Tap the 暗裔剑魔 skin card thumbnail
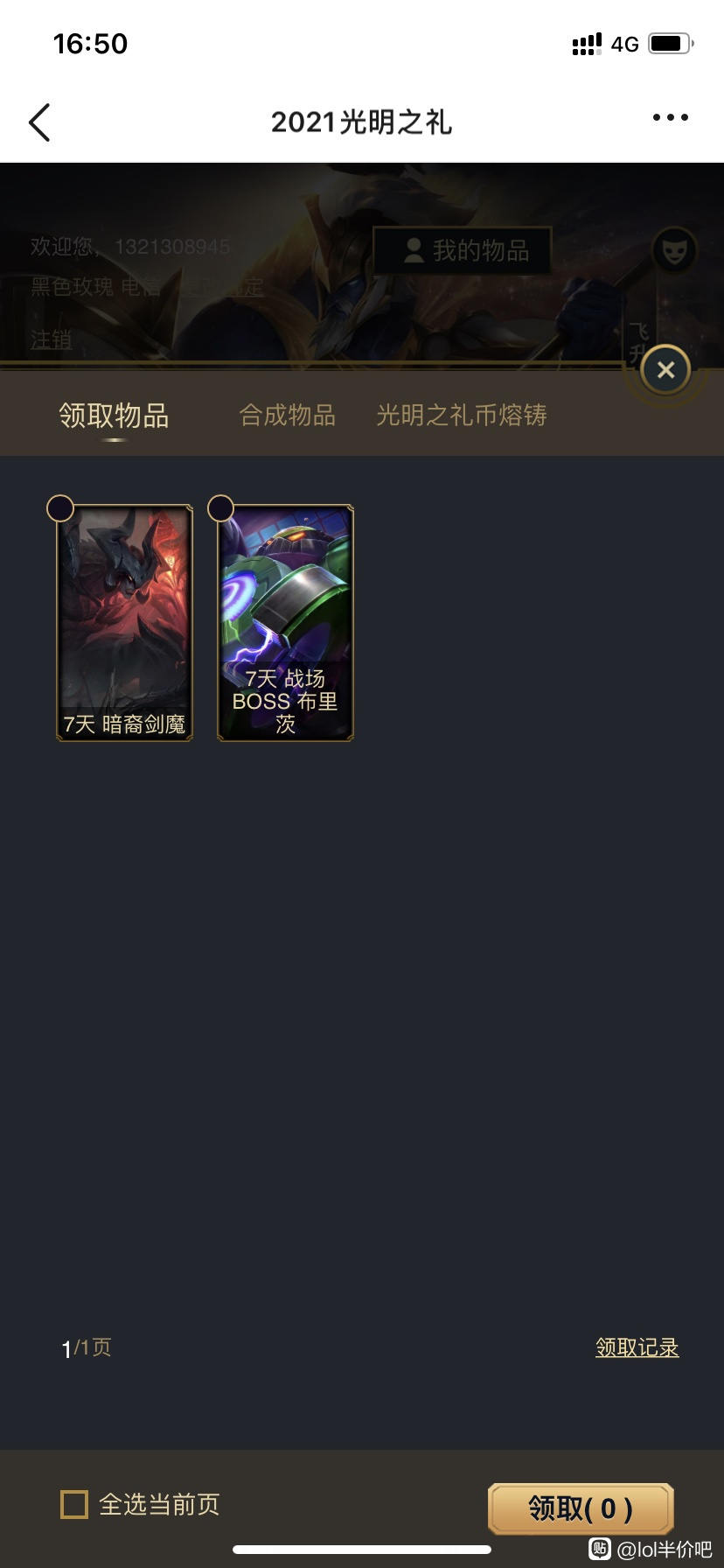Image resolution: width=724 pixels, height=1568 pixels. point(125,623)
